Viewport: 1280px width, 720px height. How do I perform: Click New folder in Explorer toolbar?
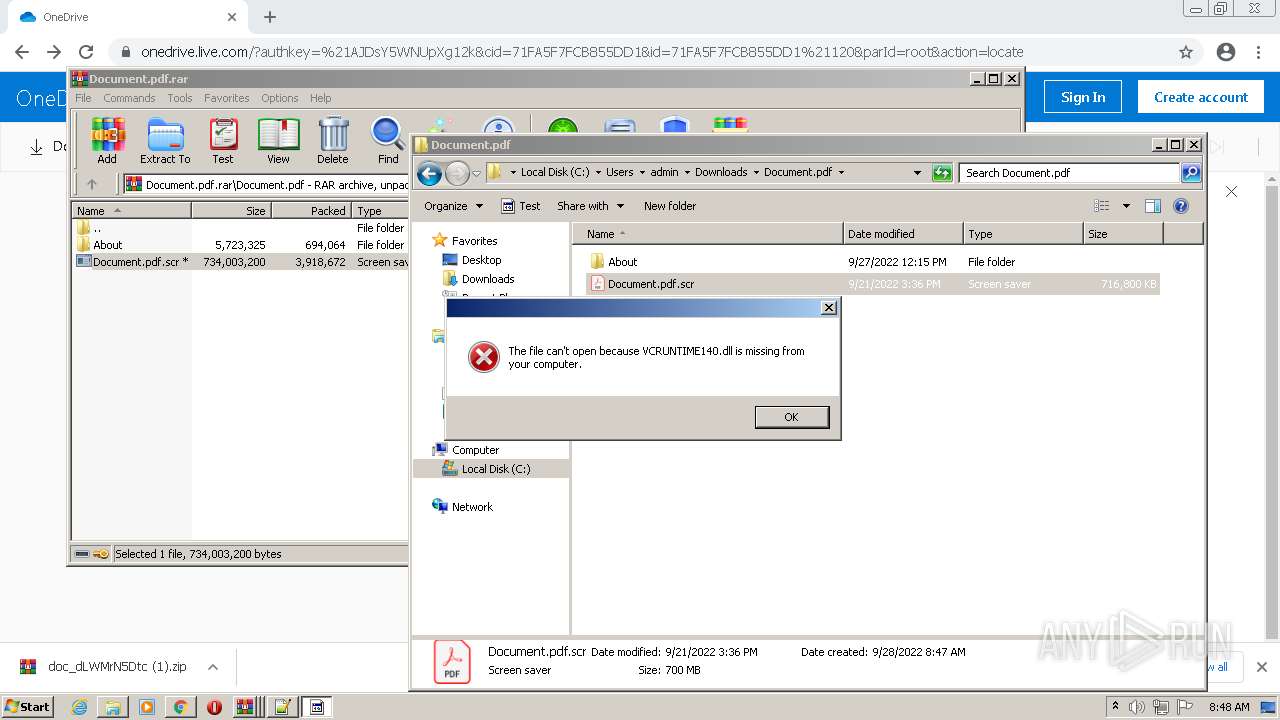click(x=670, y=206)
